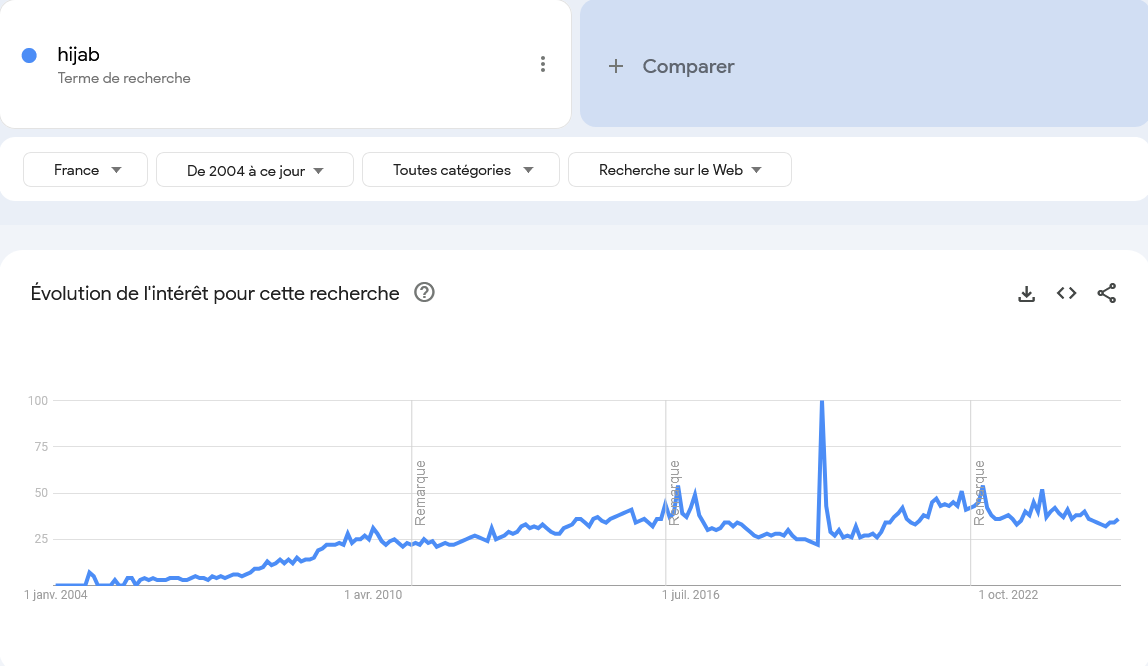The height and width of the screenshot is (666, 1148).
Task: Open help icon next to chart title
Action: (x=424, y=293)
